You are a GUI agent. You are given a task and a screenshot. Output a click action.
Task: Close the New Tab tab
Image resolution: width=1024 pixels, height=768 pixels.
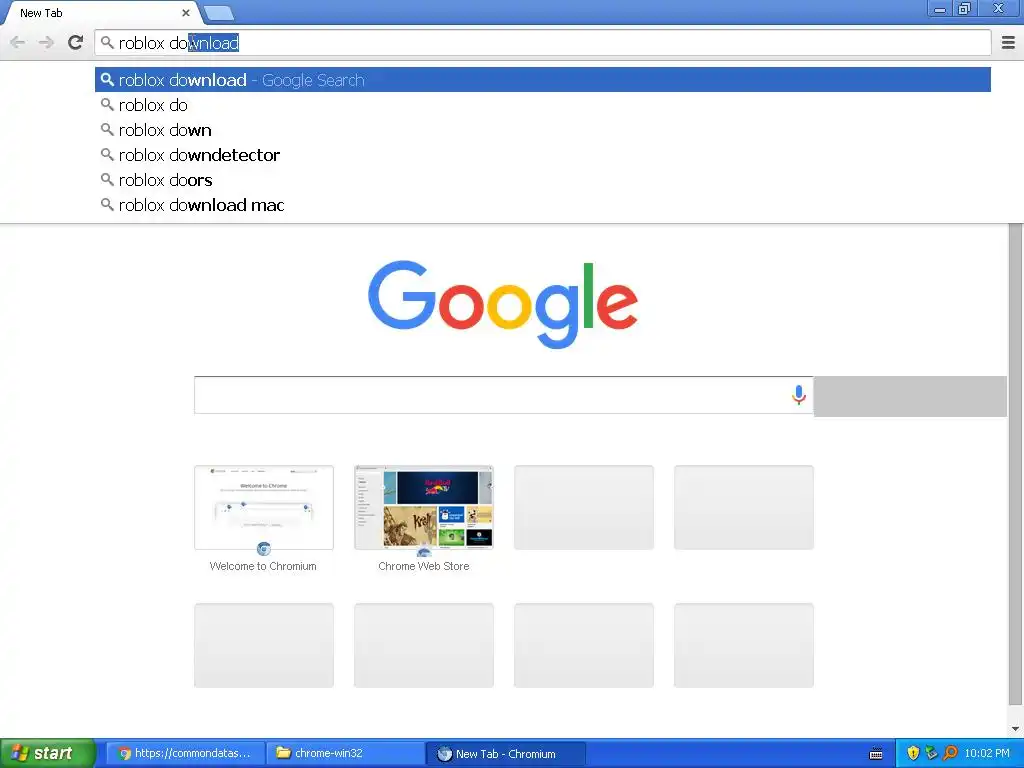(185, 12)
